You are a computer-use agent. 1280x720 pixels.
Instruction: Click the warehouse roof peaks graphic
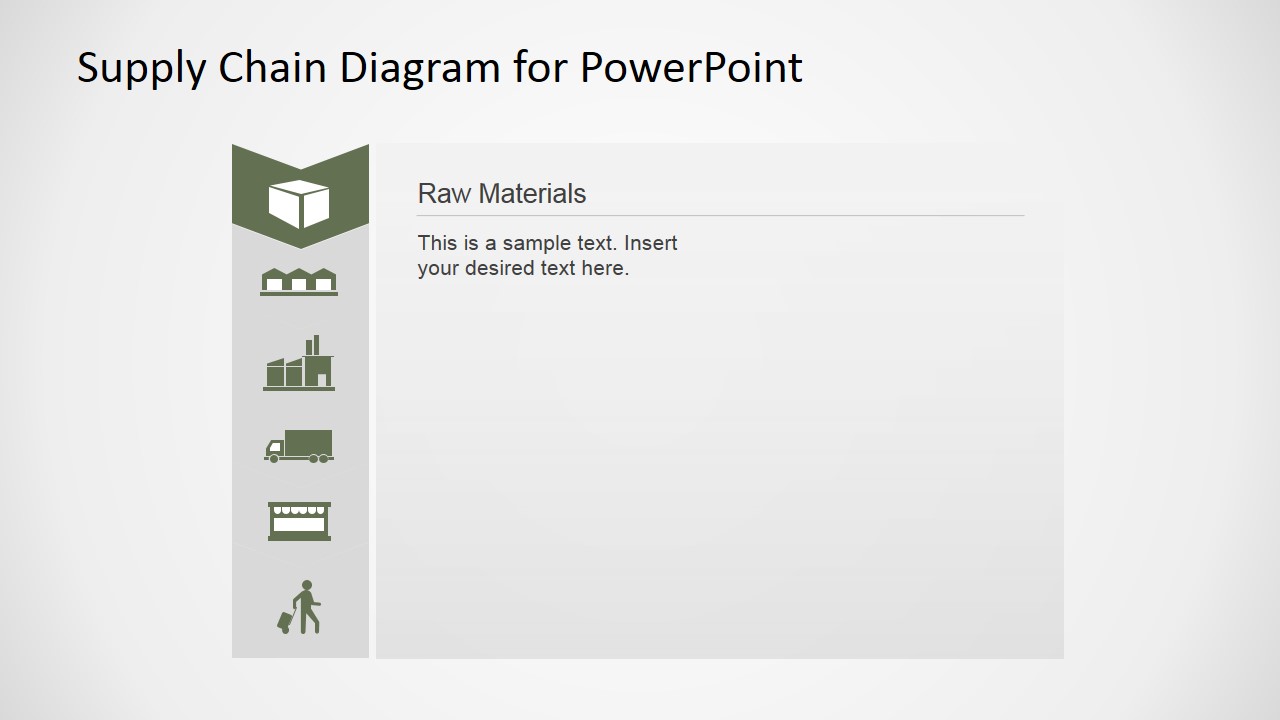point(300,268)
